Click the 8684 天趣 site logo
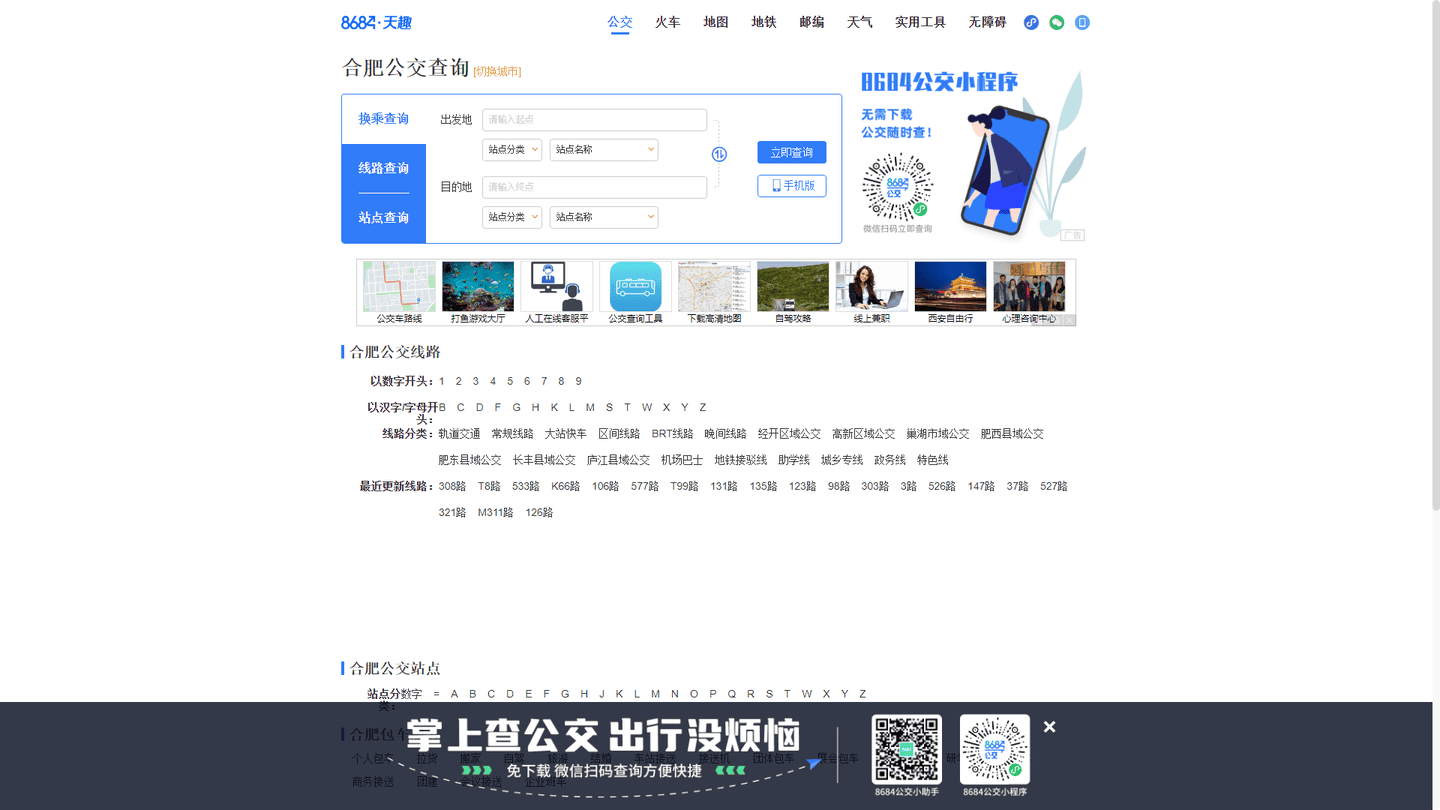Image resolution: width=1440 pixels, height=810 pixels. coord(376,22)
